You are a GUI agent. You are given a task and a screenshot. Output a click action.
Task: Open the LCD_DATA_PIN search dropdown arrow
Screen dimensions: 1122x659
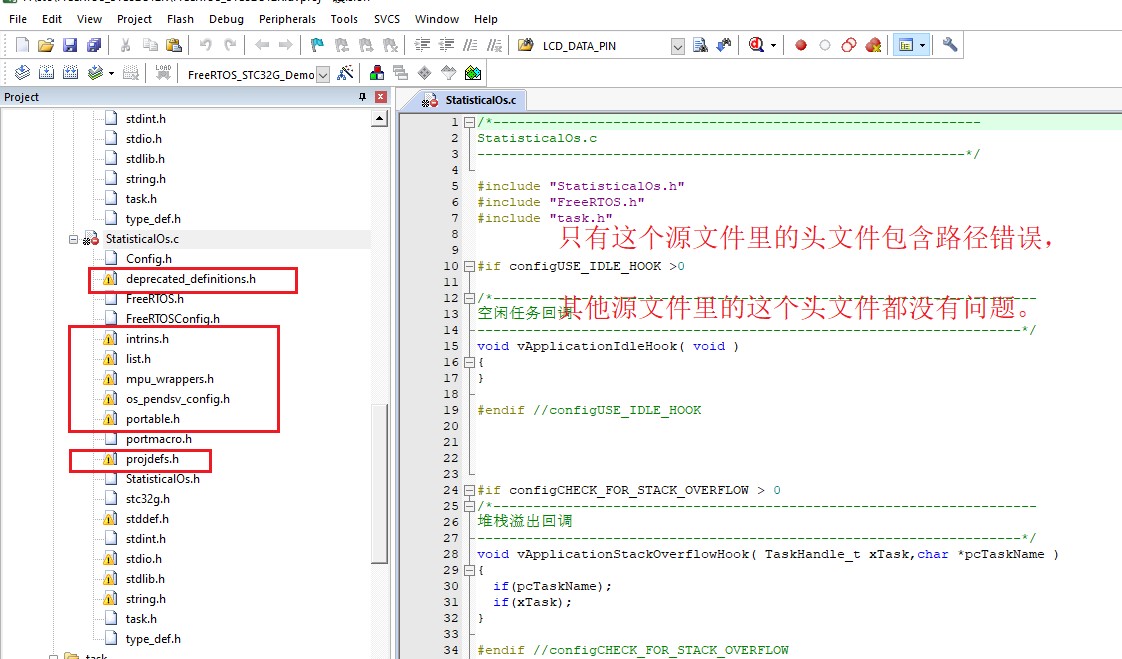[x=678, y=47]
